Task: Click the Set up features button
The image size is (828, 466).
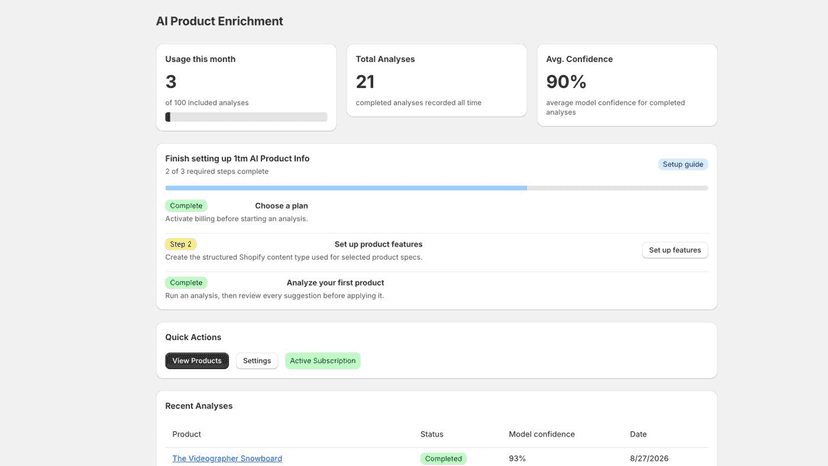Action: click(675, 250)
